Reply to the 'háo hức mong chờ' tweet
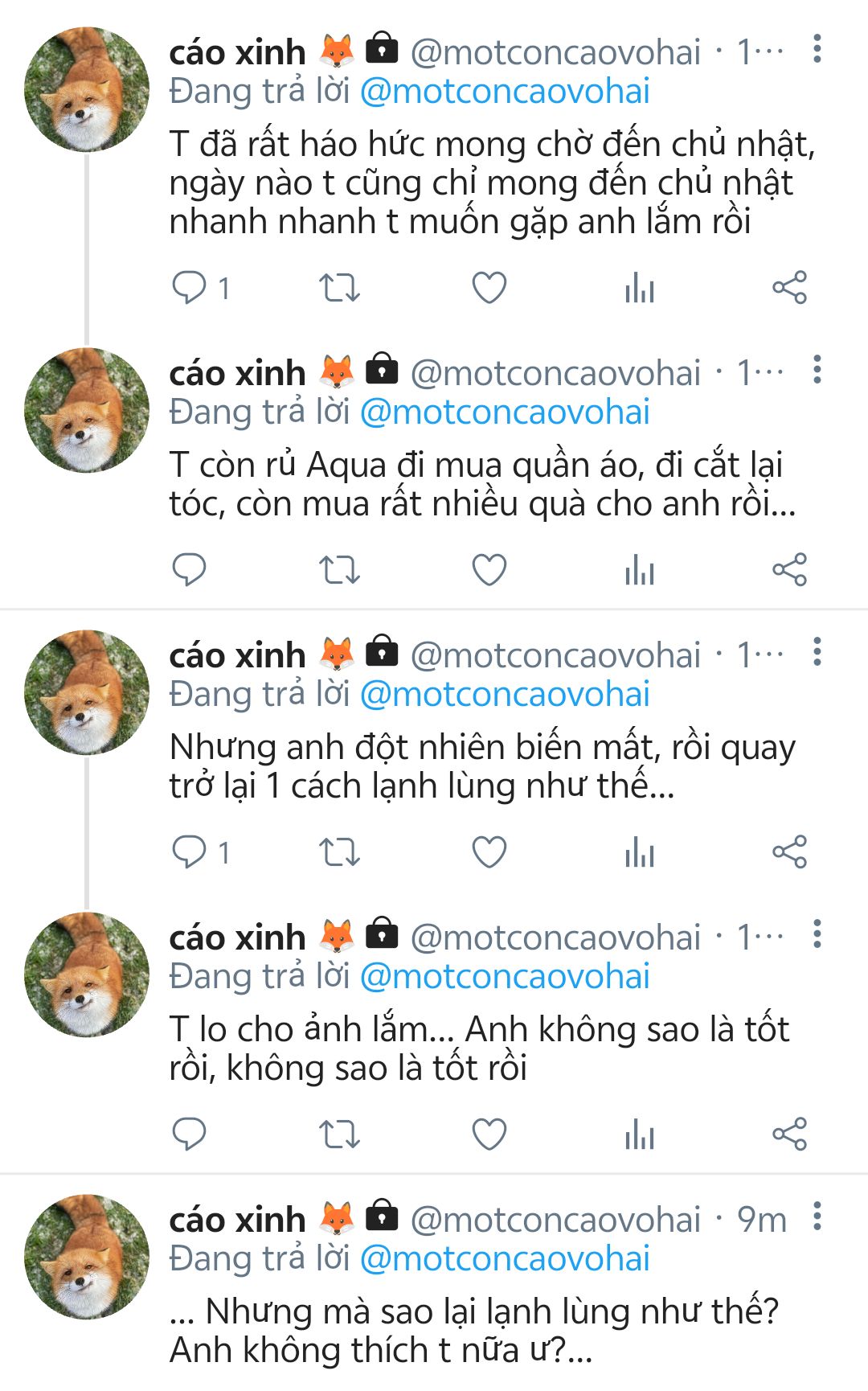The image size is (868, 1391). 190,288
